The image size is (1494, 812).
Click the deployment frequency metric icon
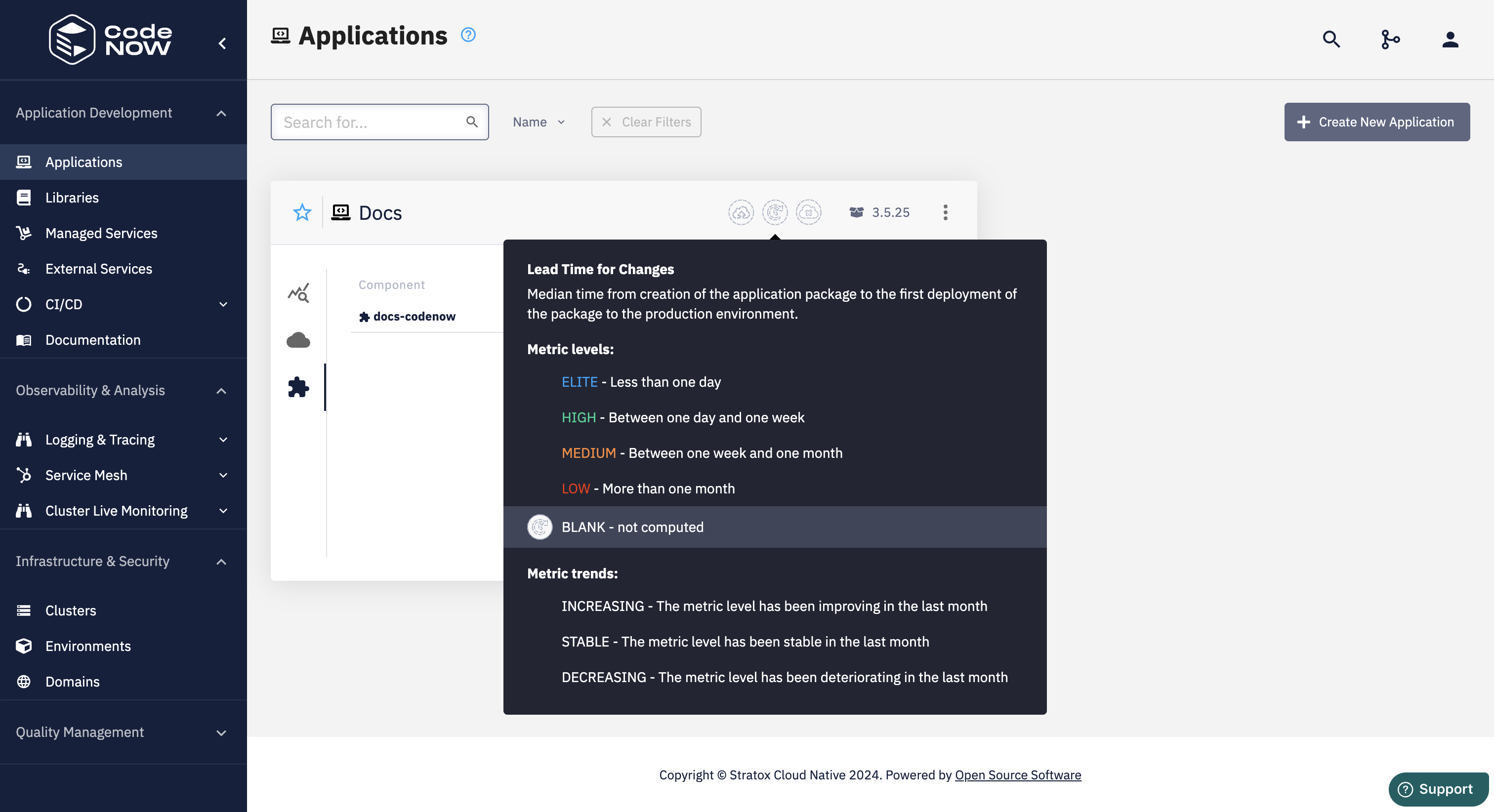(x=741, y=212)
